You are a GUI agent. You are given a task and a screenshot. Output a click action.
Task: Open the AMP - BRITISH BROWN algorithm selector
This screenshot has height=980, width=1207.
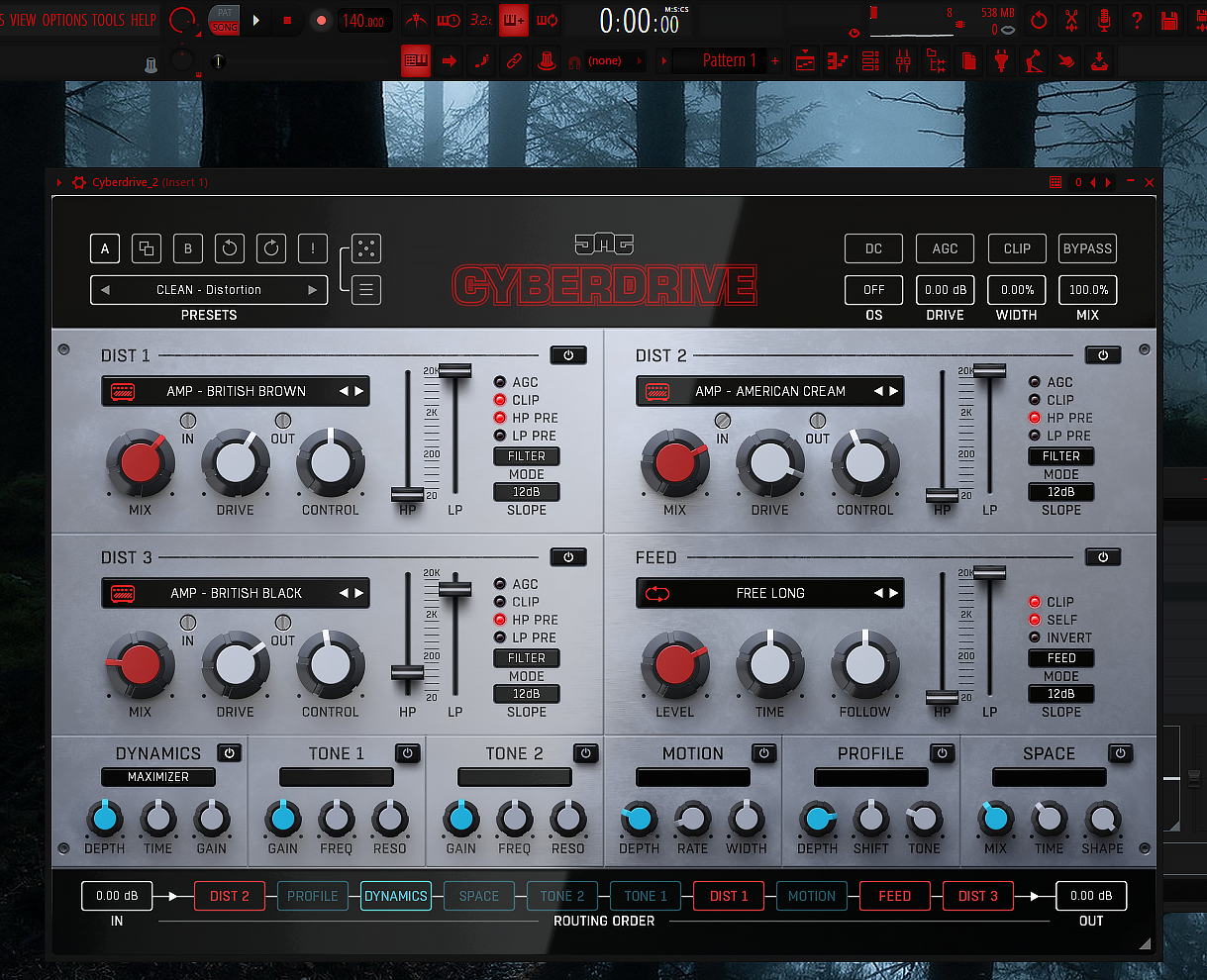tap(236, 391)
